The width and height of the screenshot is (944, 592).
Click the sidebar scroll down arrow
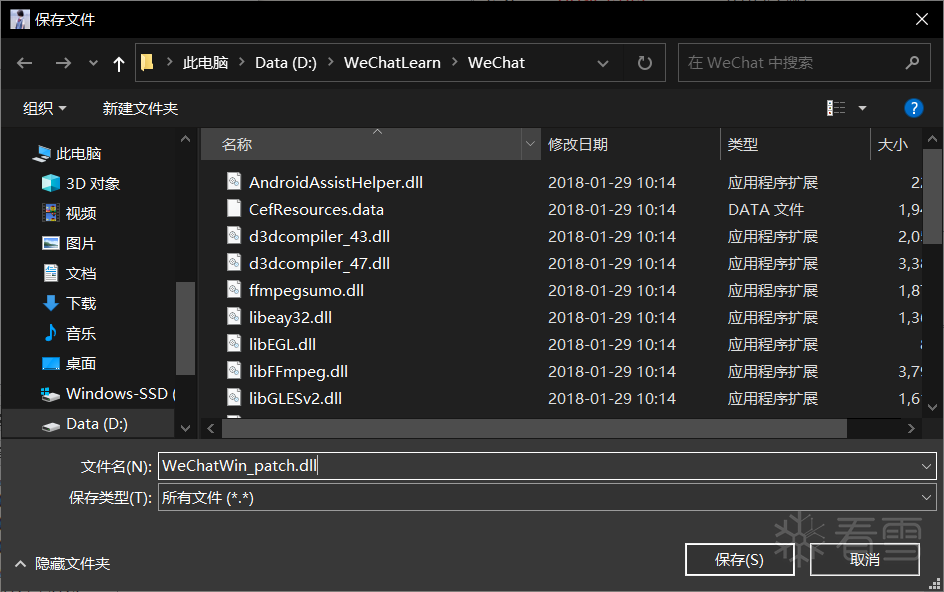[x=185, y=428]
